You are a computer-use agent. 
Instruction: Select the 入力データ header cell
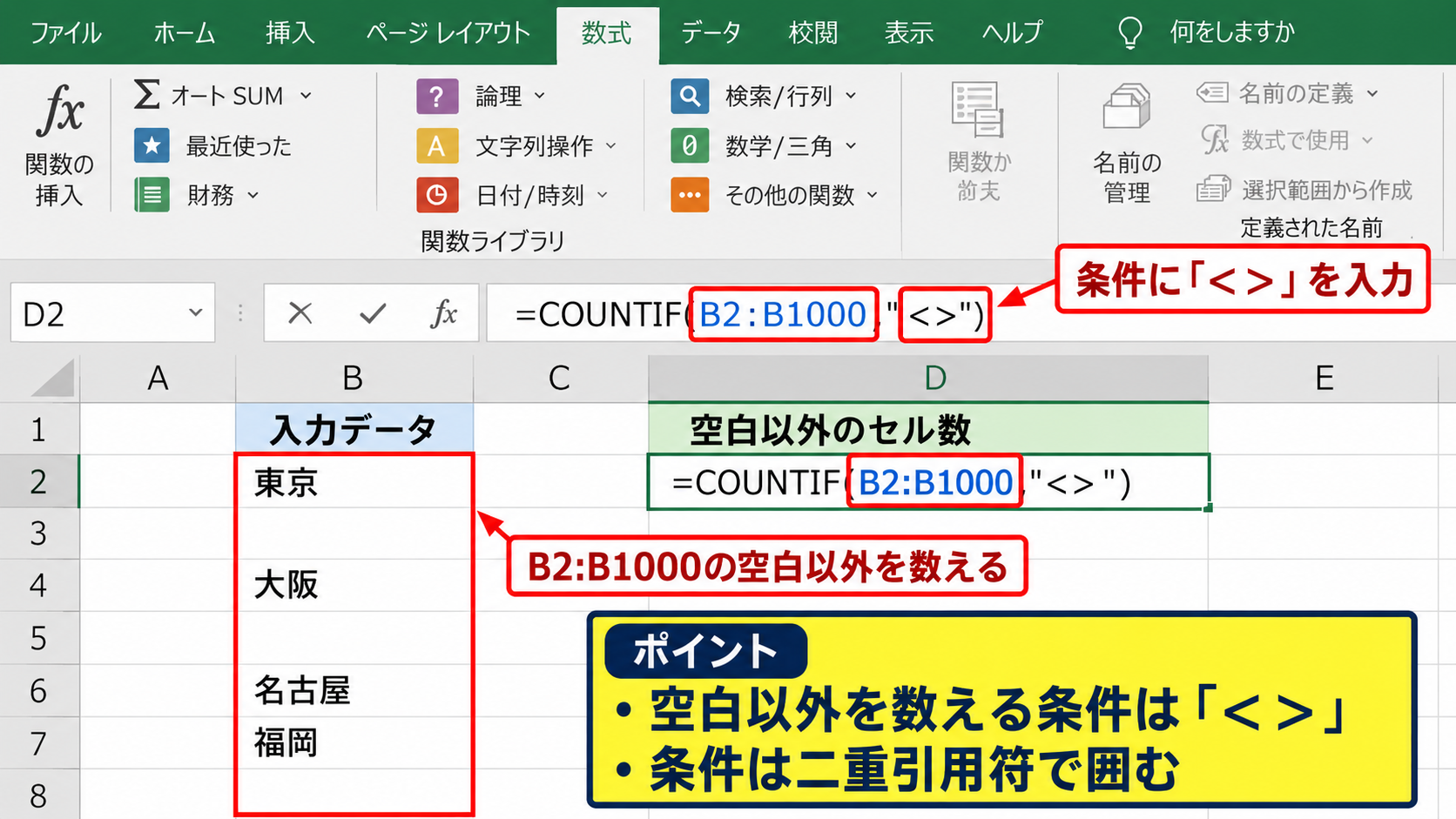(354, 429)
